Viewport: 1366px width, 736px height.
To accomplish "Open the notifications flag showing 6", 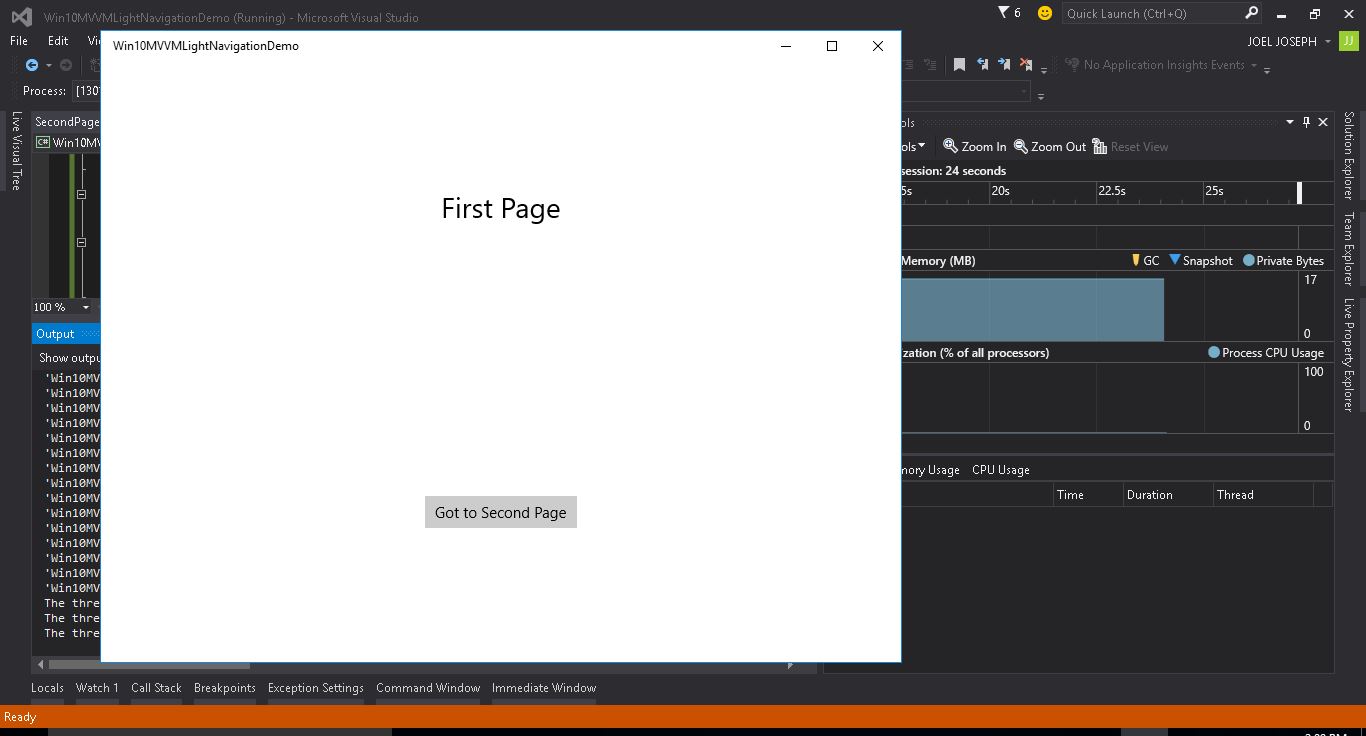I will tap(1008, 13).
